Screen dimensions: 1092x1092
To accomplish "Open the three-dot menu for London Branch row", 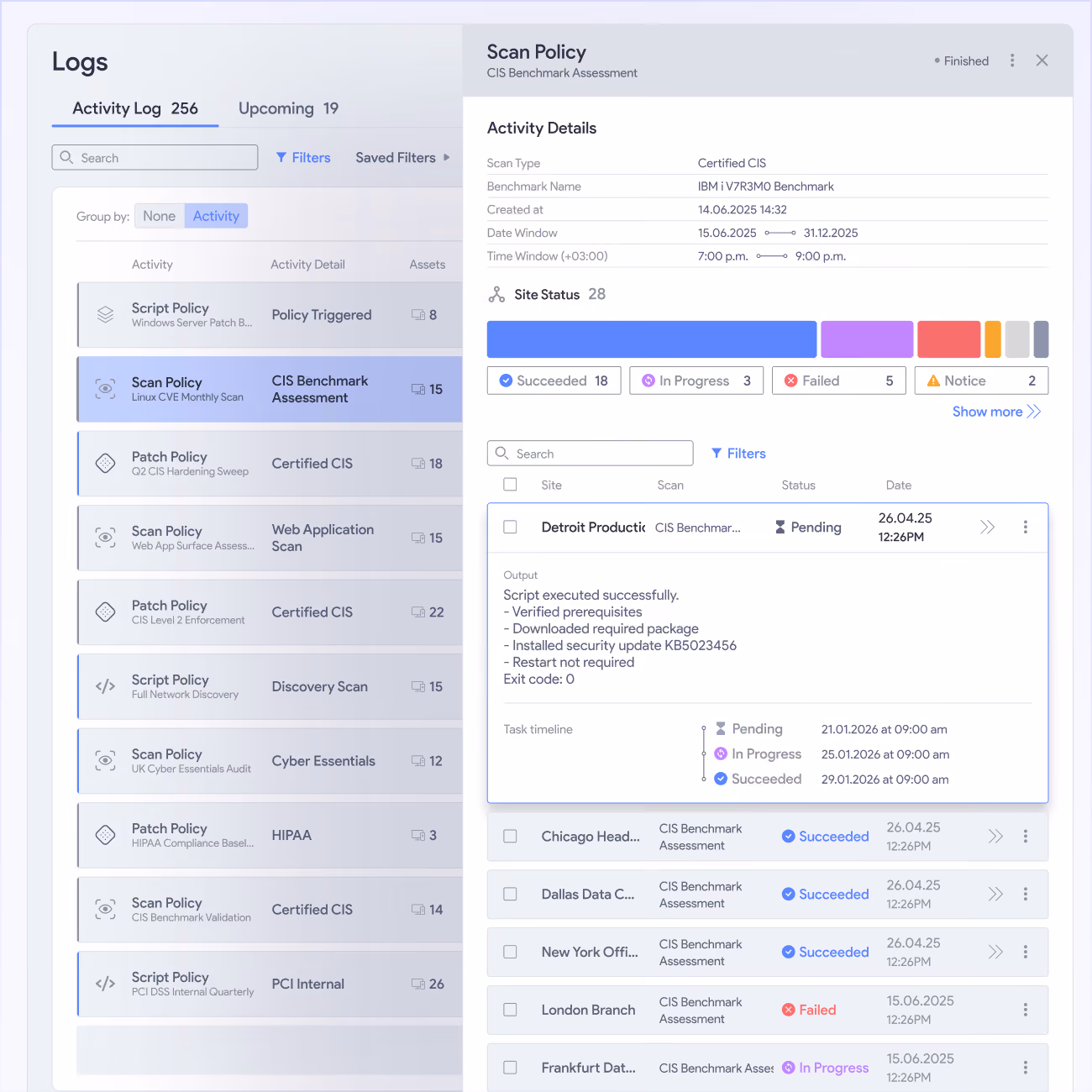I will pos(1026,1010).
